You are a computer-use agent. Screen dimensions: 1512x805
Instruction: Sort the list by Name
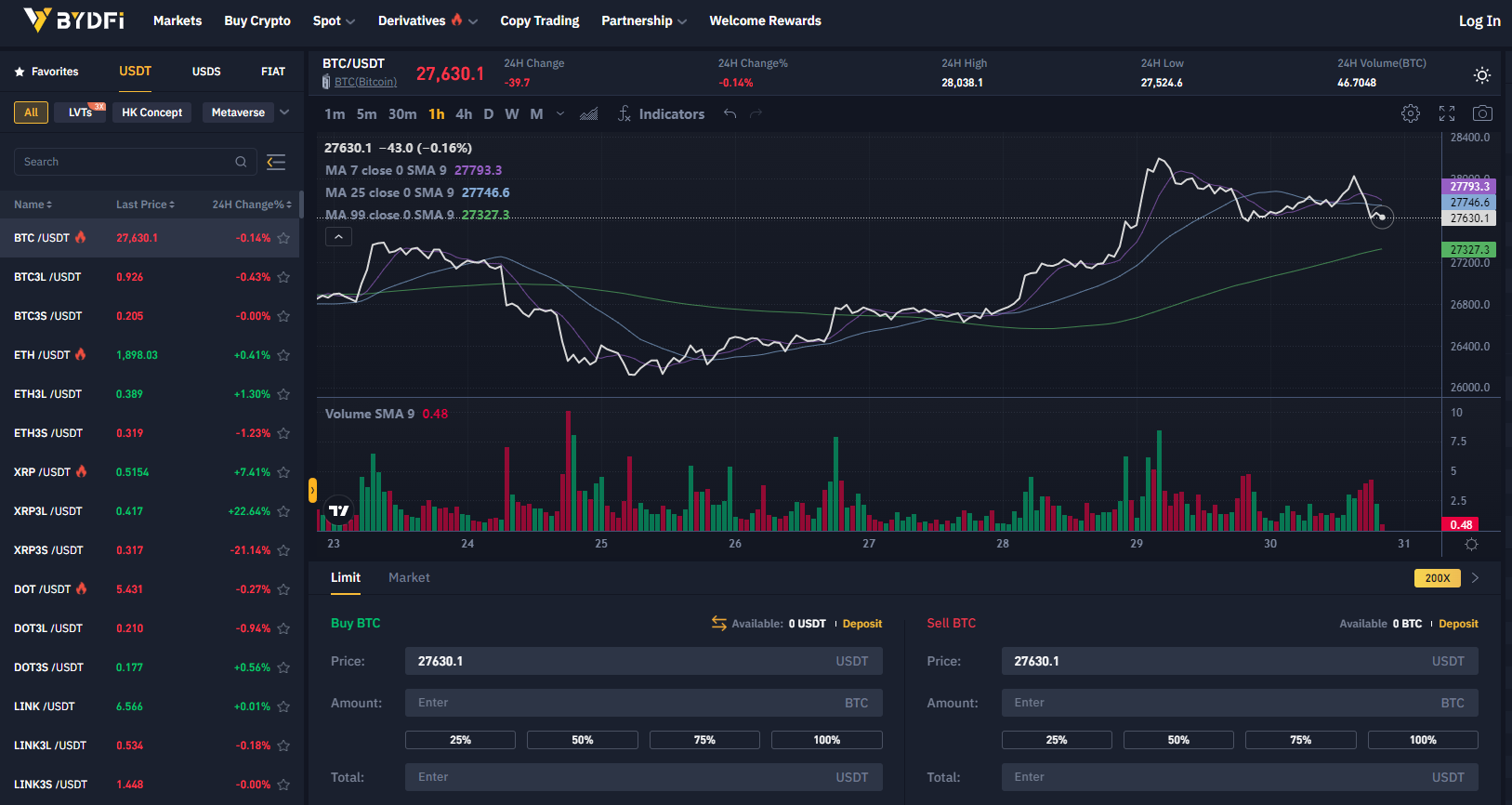(33, 205)
